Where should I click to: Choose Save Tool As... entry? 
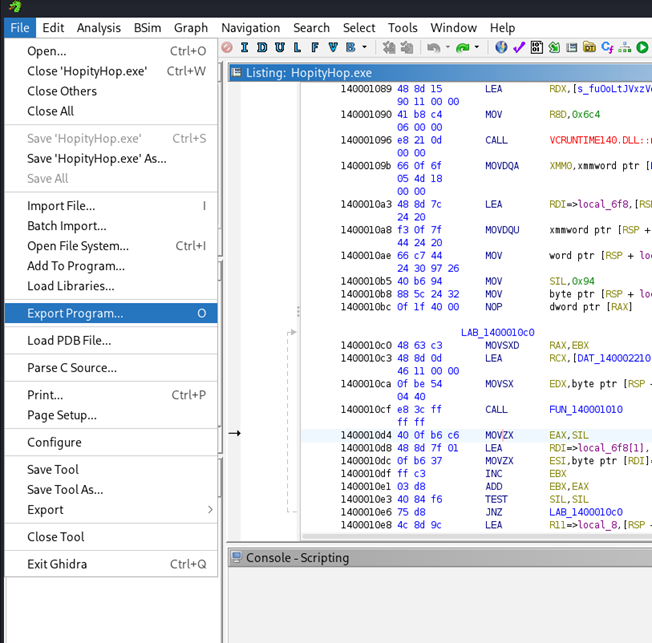click(111, 490)
